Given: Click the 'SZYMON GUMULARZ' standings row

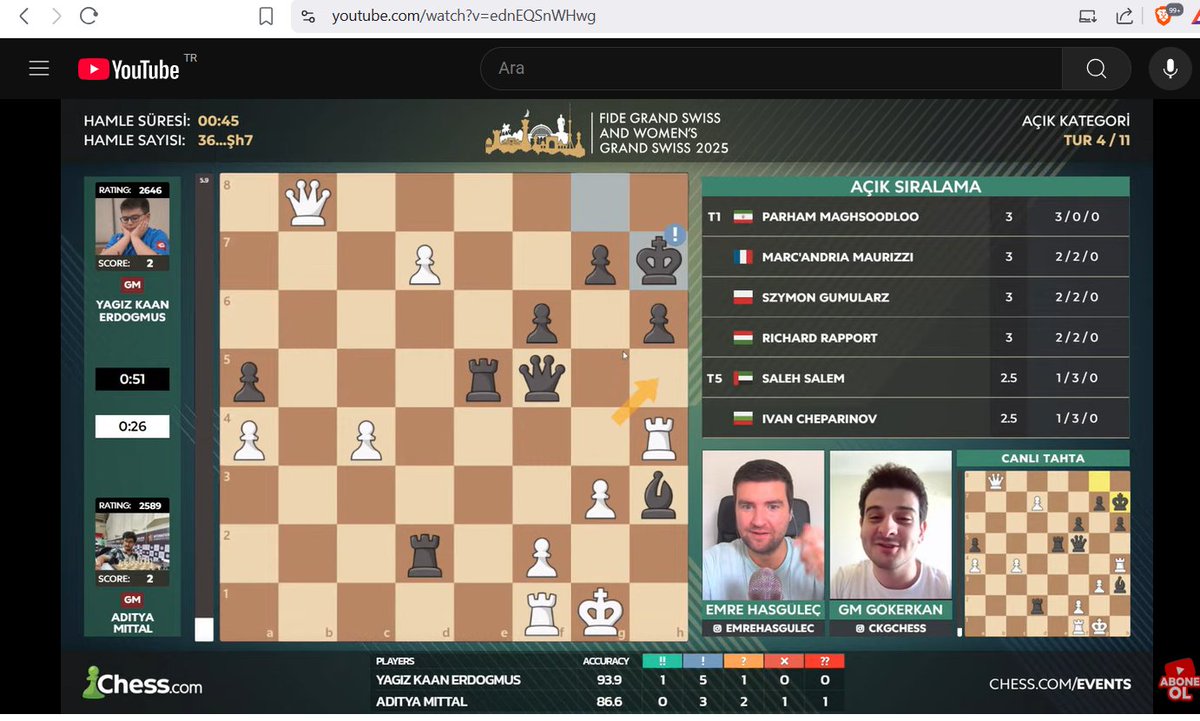Looking at the screenshot, I should point(915,298).
